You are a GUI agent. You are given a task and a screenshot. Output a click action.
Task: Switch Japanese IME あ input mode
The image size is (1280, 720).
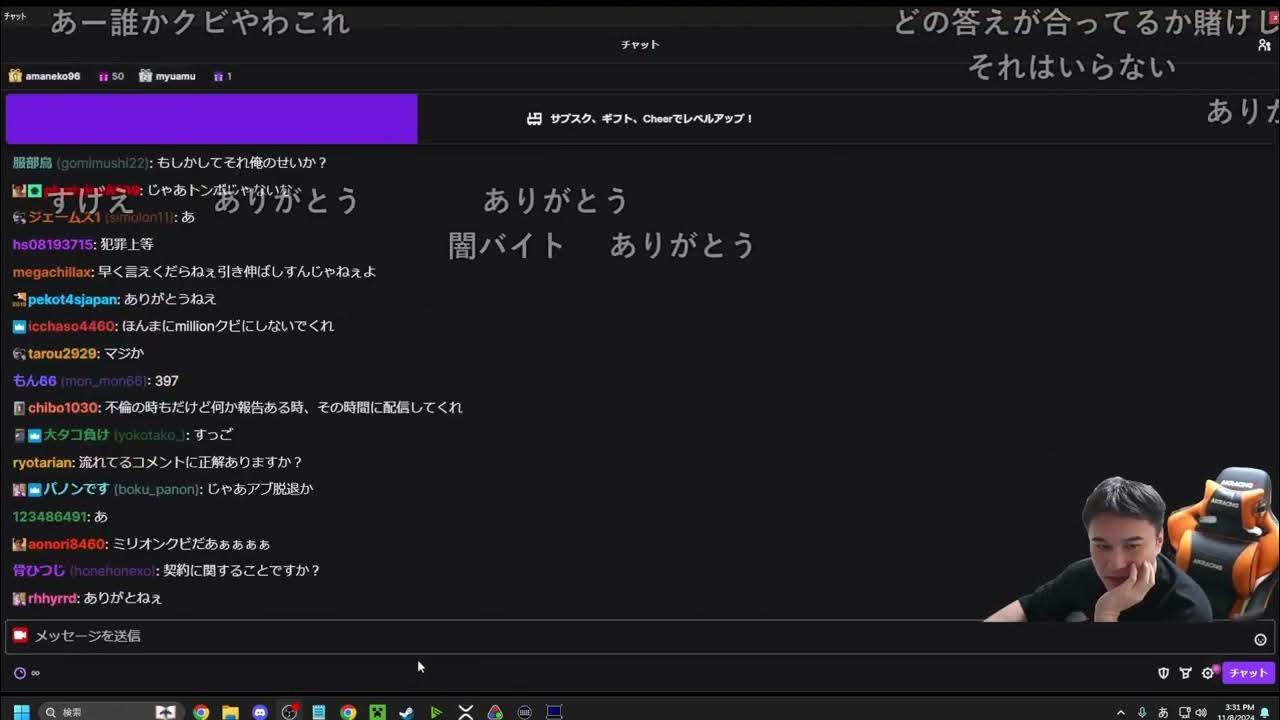click(1163, 713)
